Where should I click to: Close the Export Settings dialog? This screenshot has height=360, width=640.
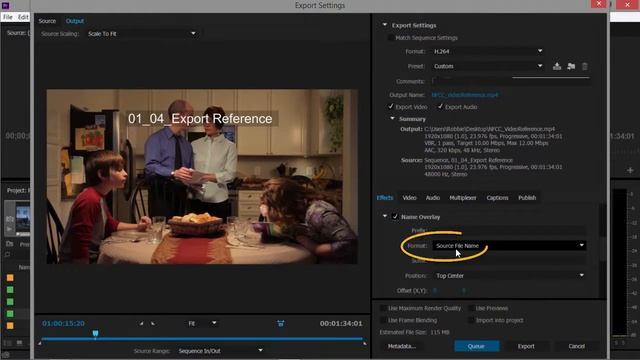(x=599, y=4)
